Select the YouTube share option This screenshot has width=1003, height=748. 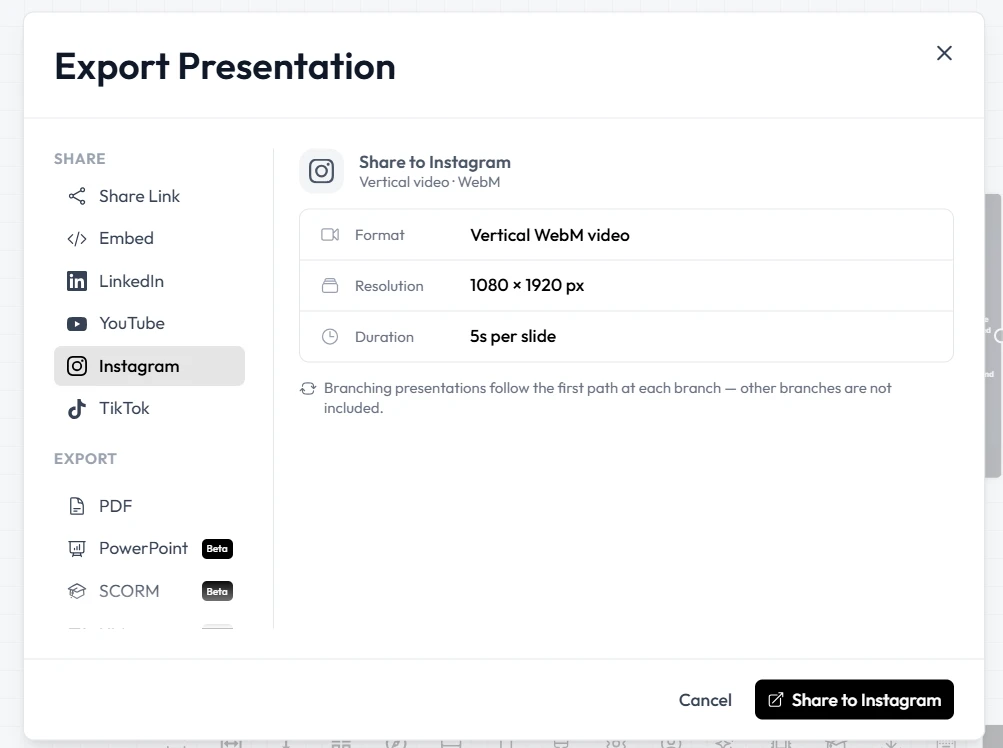tap(149, 324)
